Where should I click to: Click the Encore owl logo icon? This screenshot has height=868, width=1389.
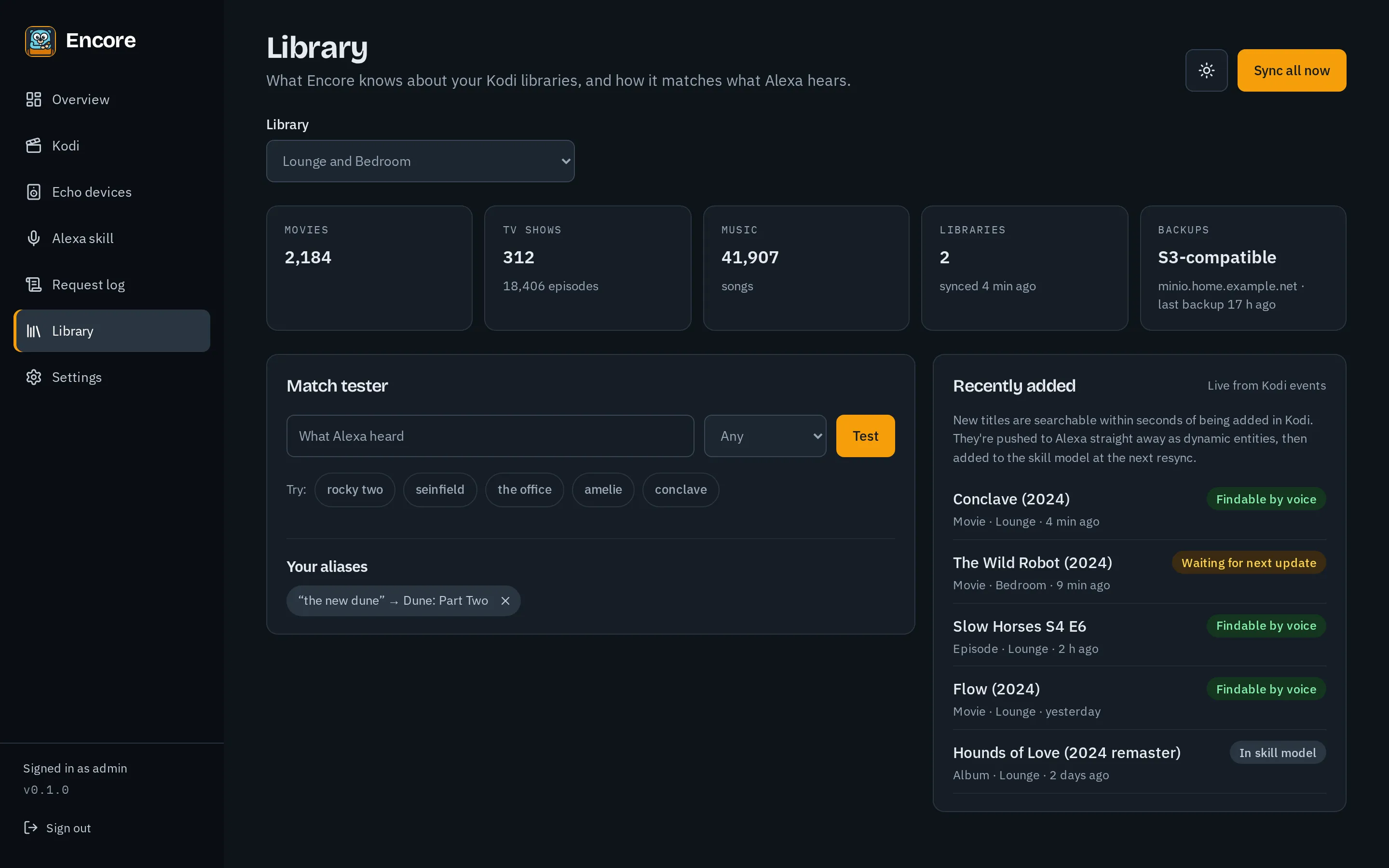40,41
